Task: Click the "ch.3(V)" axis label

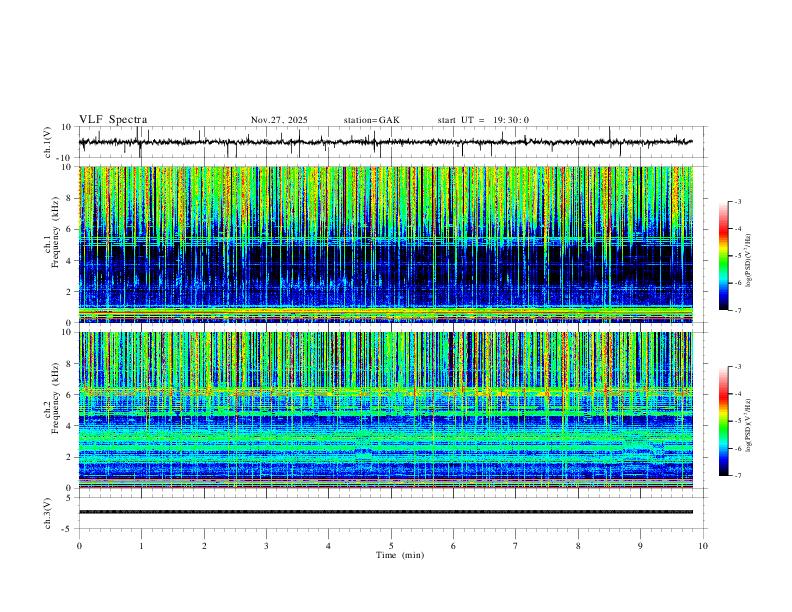Action: (x=48, y=513)
